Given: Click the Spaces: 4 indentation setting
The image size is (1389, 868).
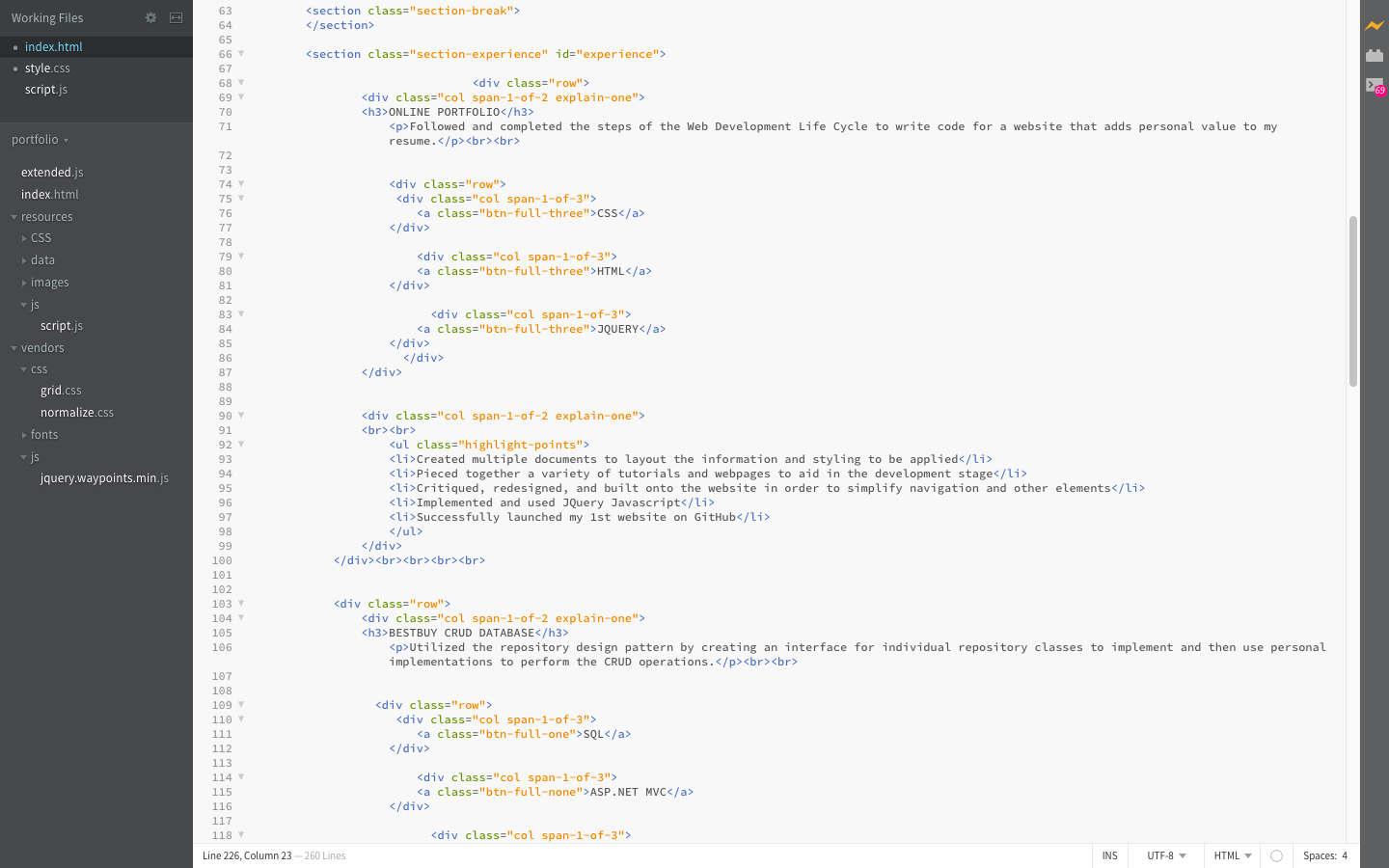Looking at the screenshot, I should click(x=1324, y=855).
